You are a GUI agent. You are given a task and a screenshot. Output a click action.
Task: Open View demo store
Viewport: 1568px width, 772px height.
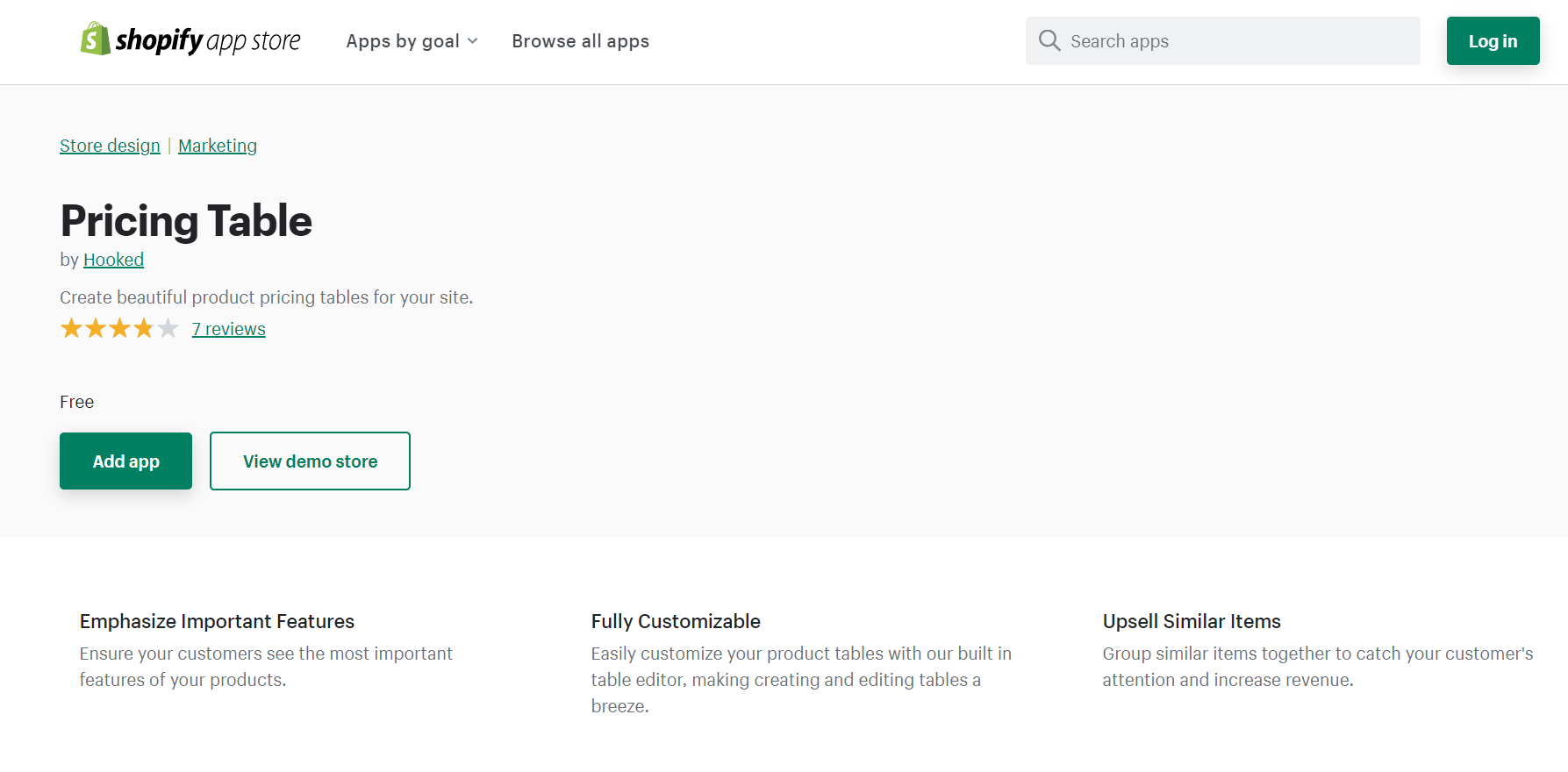(x=310, y=461)
